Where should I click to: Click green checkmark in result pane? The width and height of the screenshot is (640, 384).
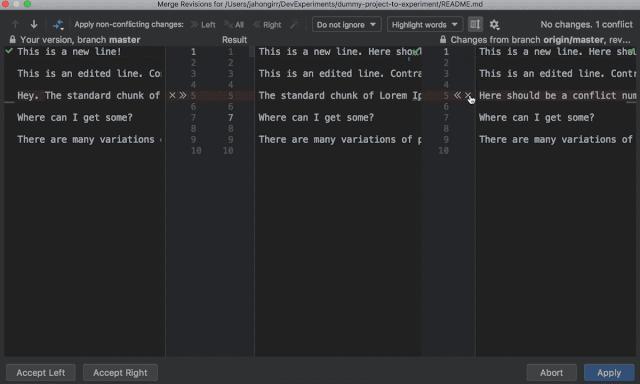[x=416, y=52]
